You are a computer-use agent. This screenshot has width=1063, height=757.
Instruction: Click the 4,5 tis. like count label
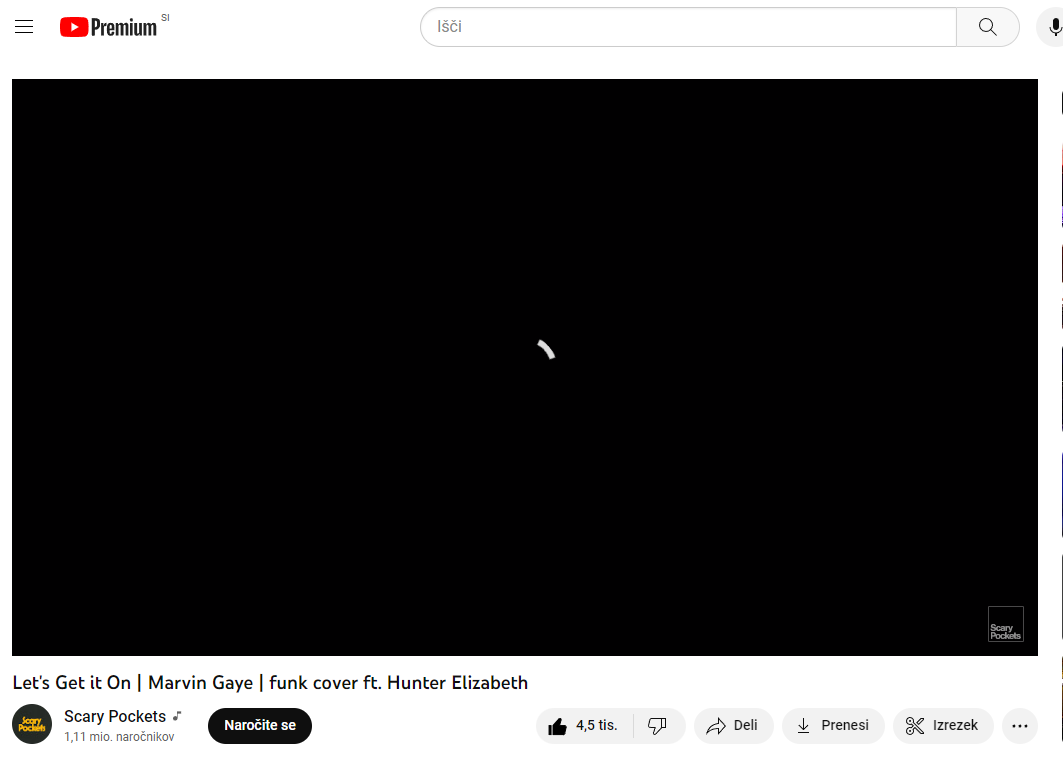pyautogui.click(x=596, y=725)
